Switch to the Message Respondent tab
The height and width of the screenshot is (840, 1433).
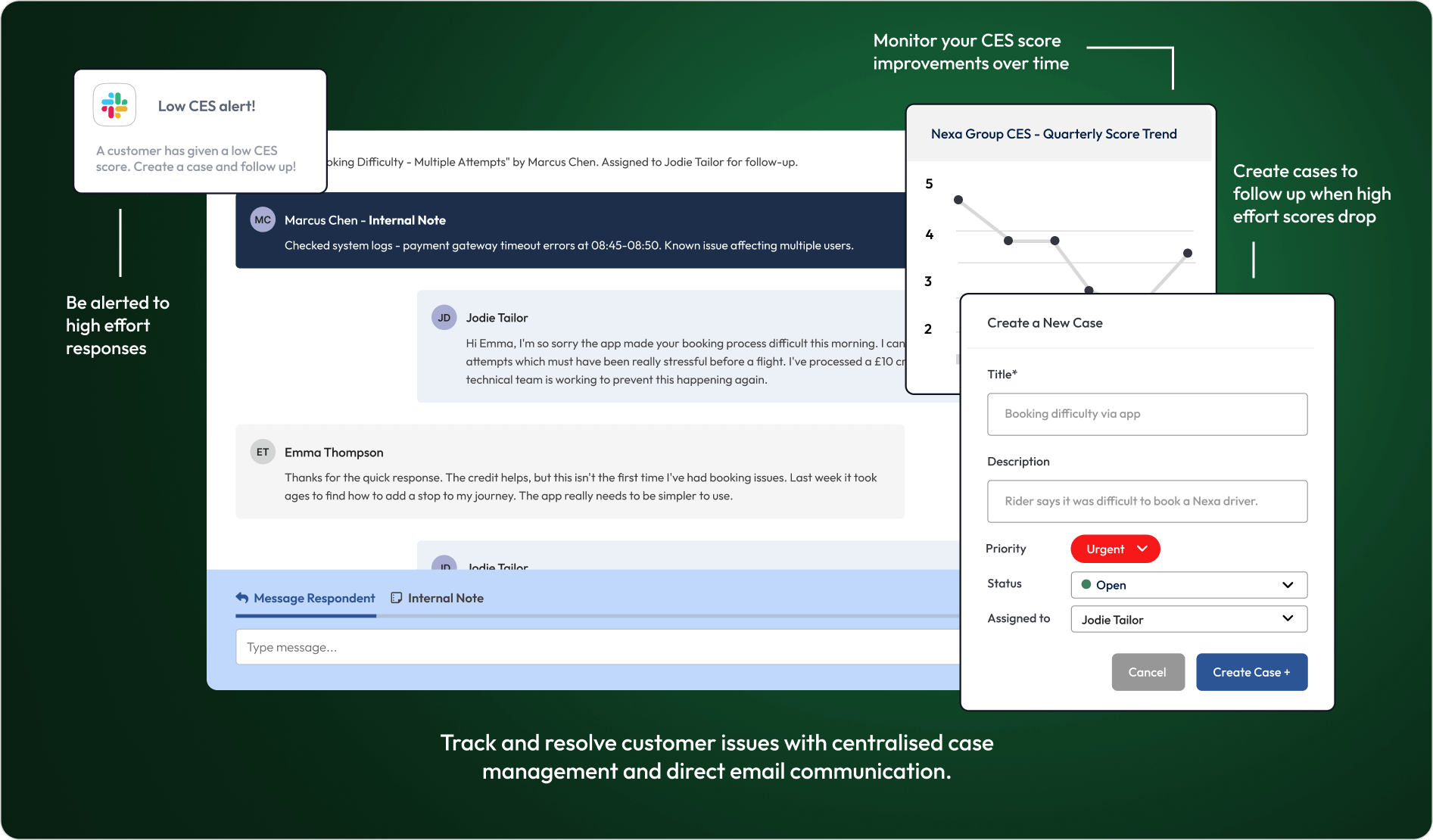coord(313,598)
